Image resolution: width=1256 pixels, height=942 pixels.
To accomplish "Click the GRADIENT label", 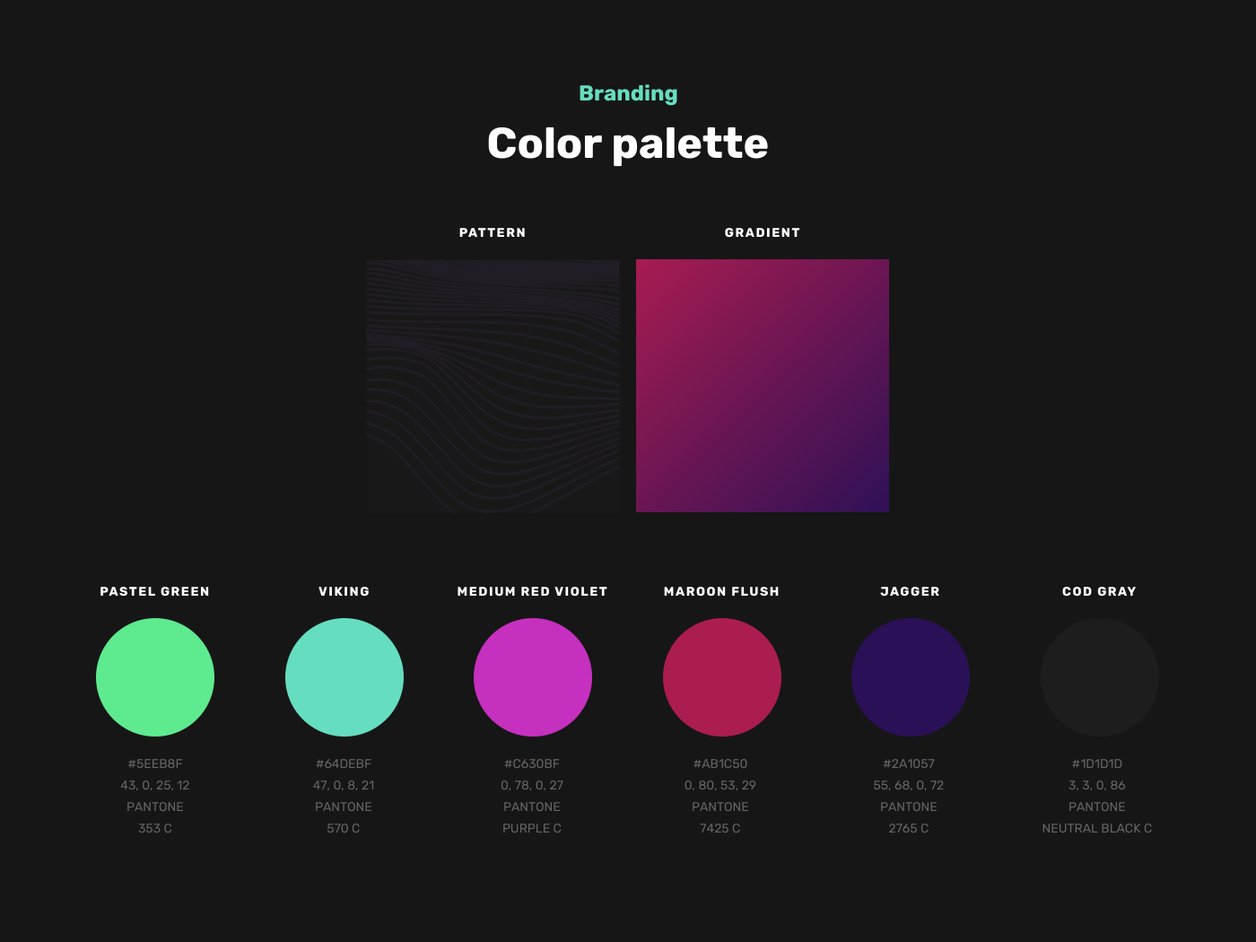I will 762,233.
